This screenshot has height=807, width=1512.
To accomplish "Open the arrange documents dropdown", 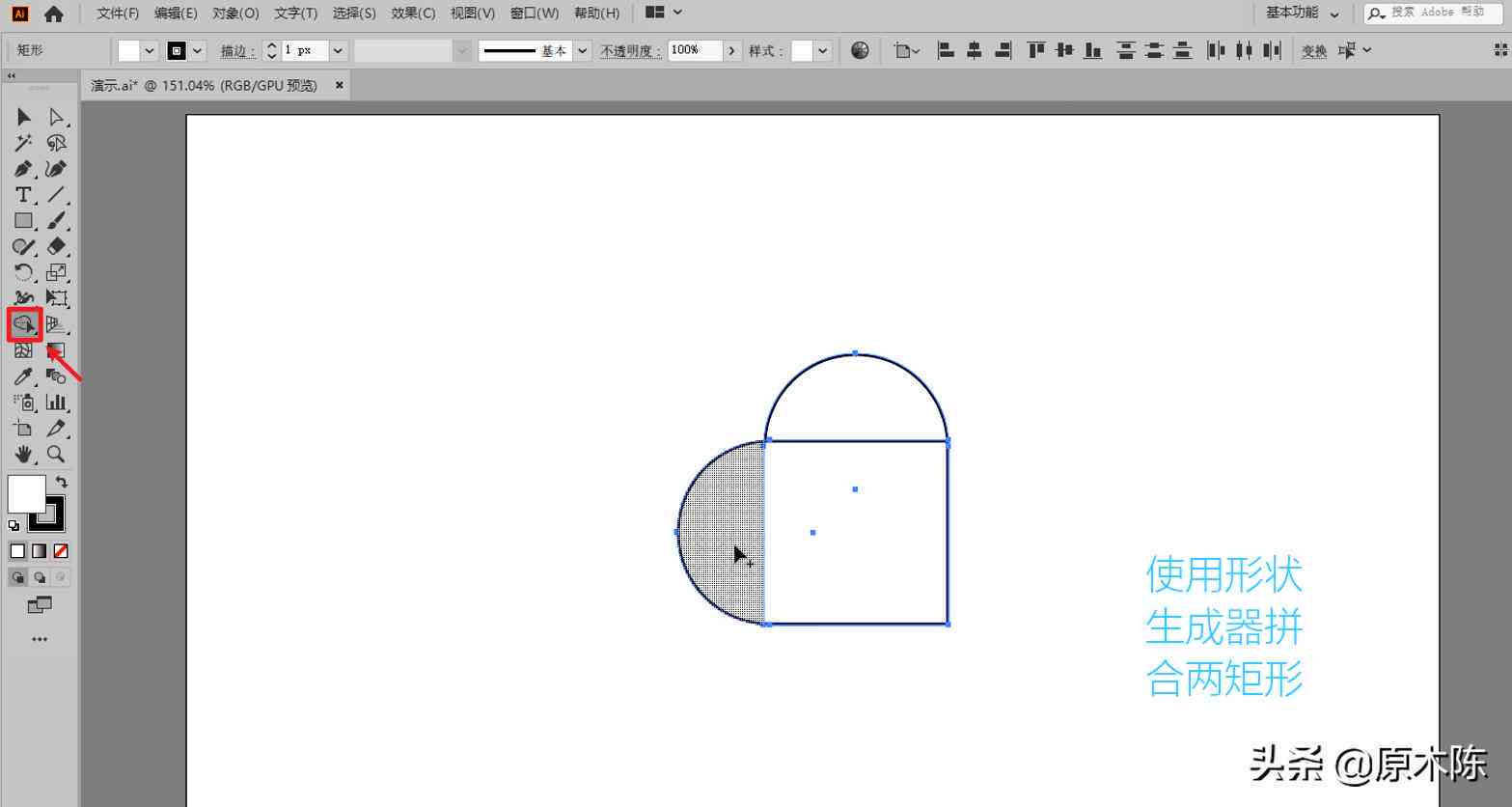I will 664,13.
